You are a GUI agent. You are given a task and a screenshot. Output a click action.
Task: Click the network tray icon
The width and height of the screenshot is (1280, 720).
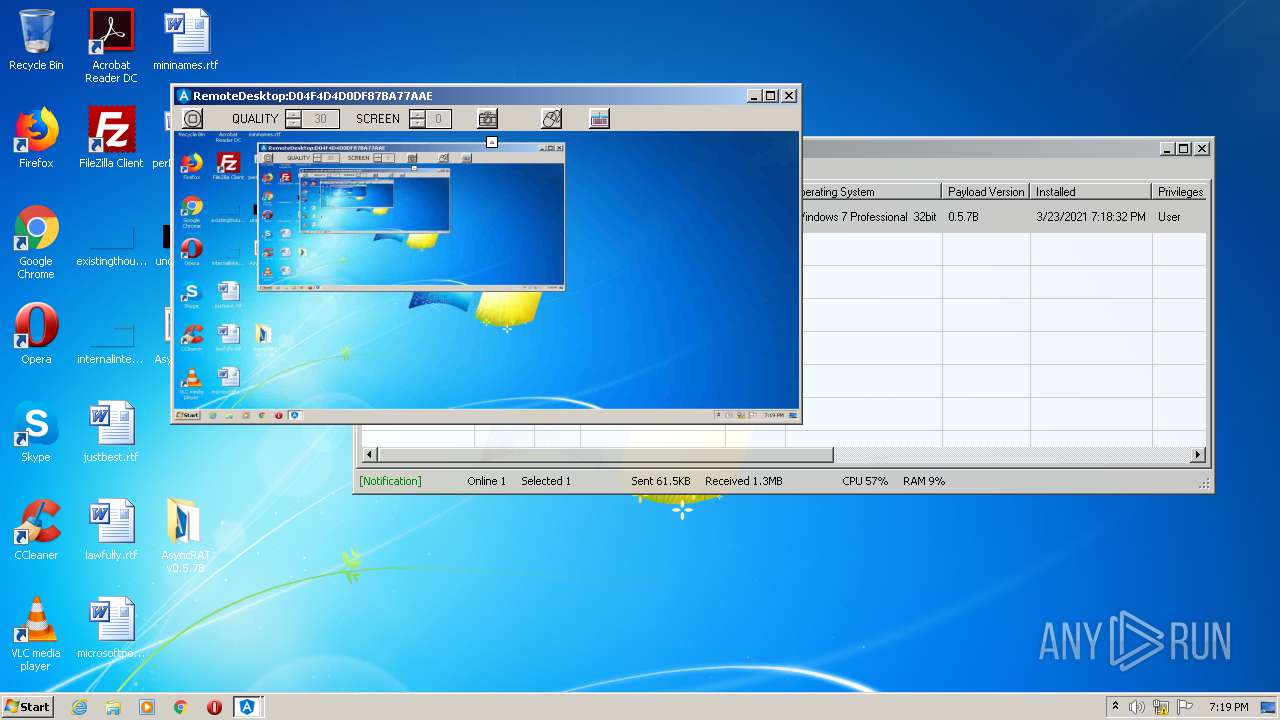tap(1161, 707)
